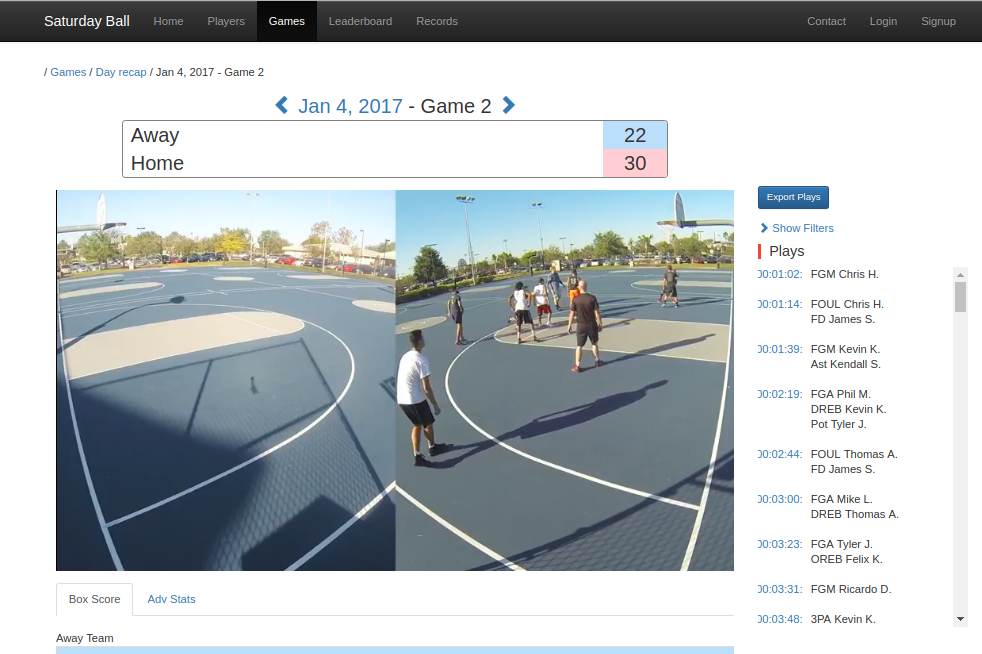Open the Records page
Screen dimensions: 982x654
[437, 20]
